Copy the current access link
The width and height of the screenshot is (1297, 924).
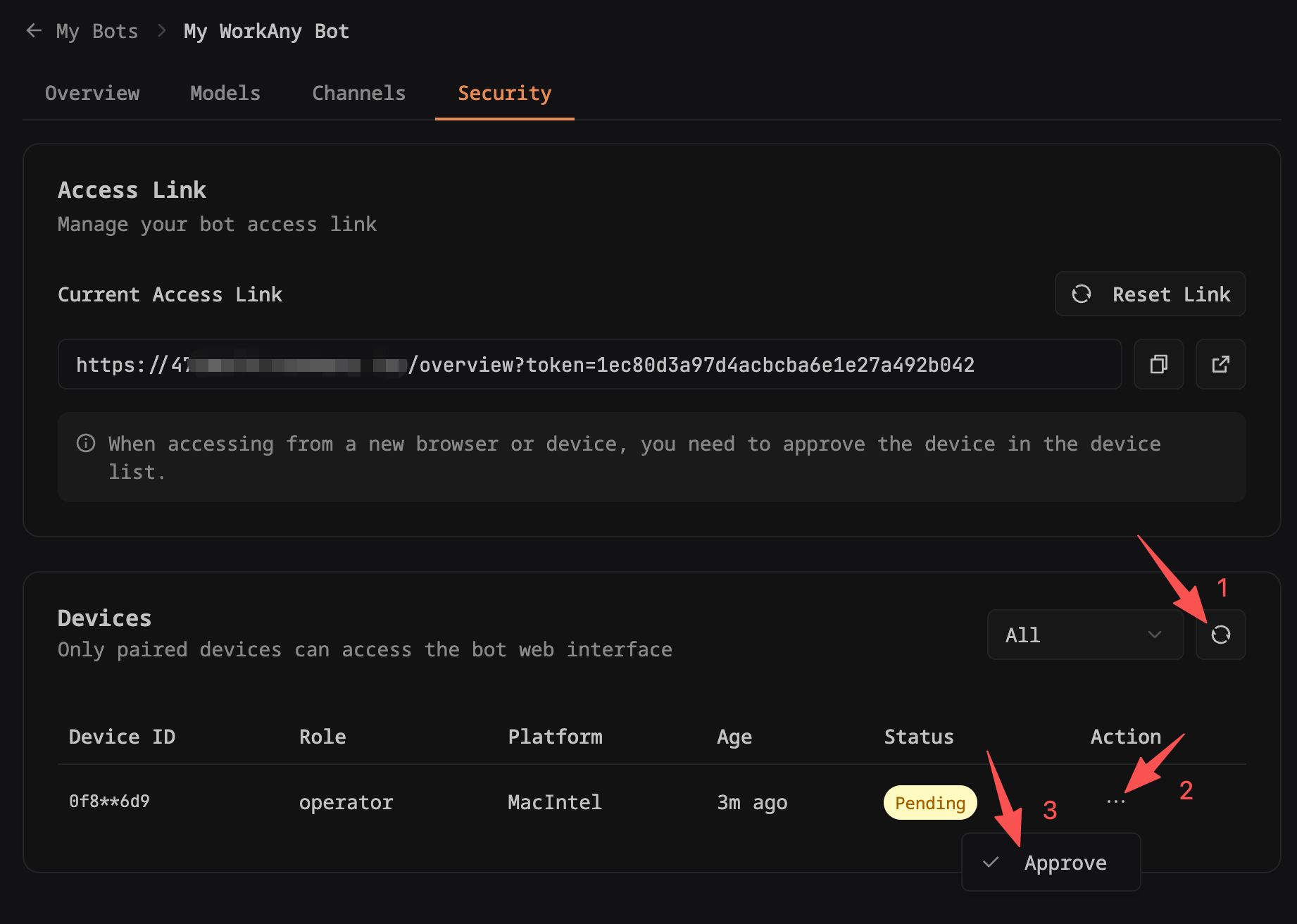point(1158,364)
